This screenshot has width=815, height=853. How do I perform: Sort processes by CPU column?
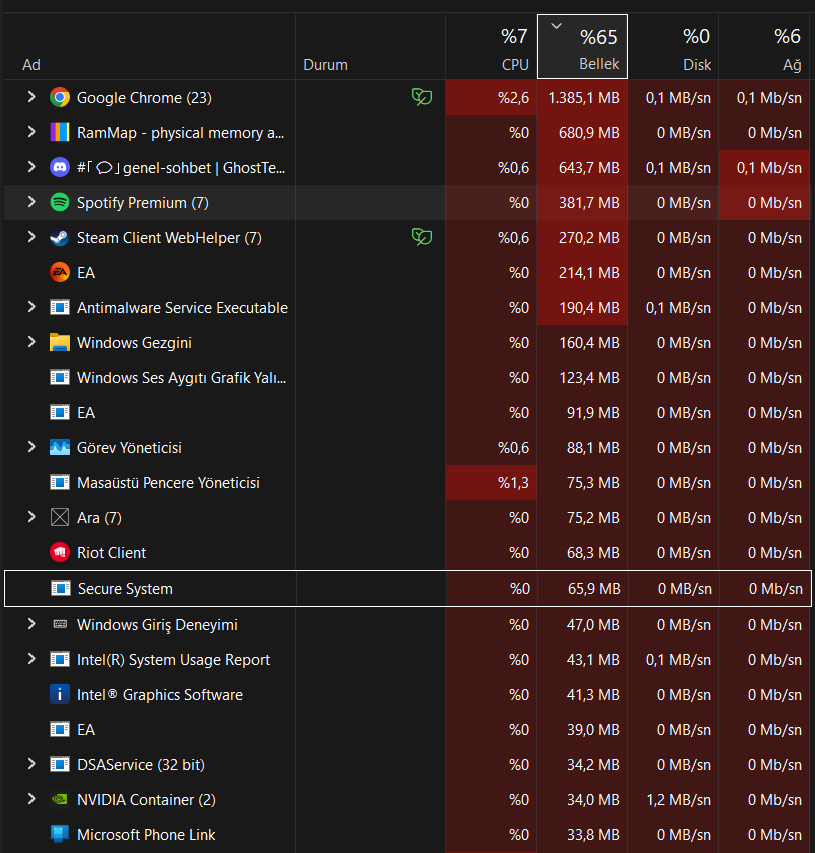pyautogui.click(x=491, y=48)
